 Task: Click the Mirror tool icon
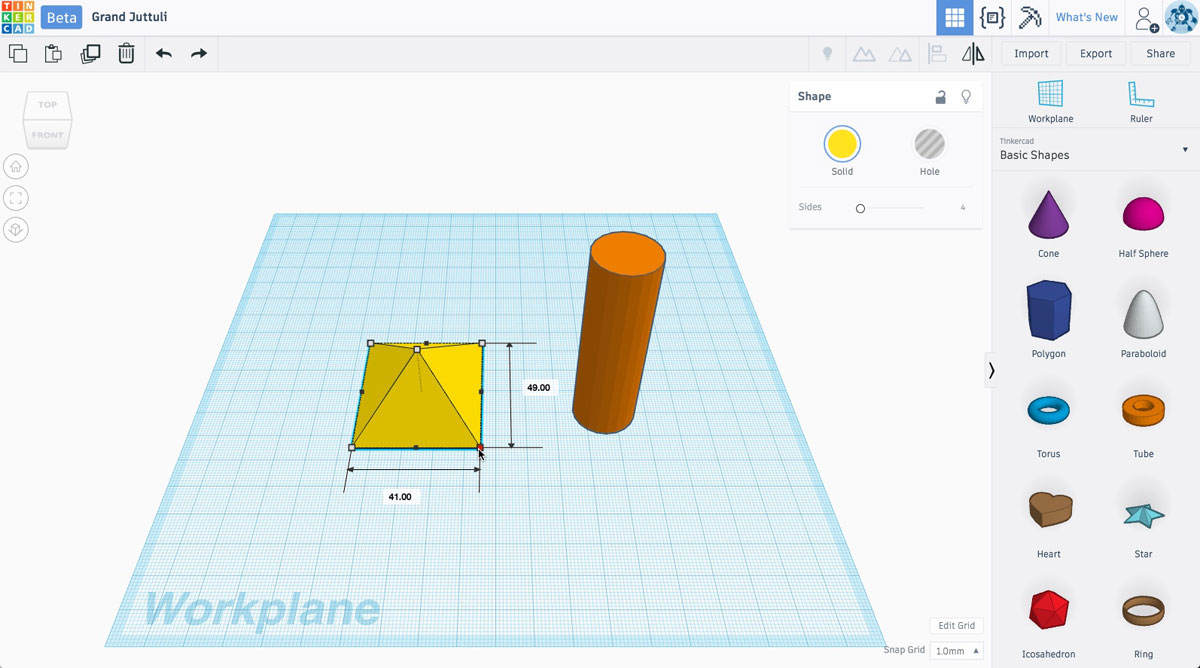(973, 53)
